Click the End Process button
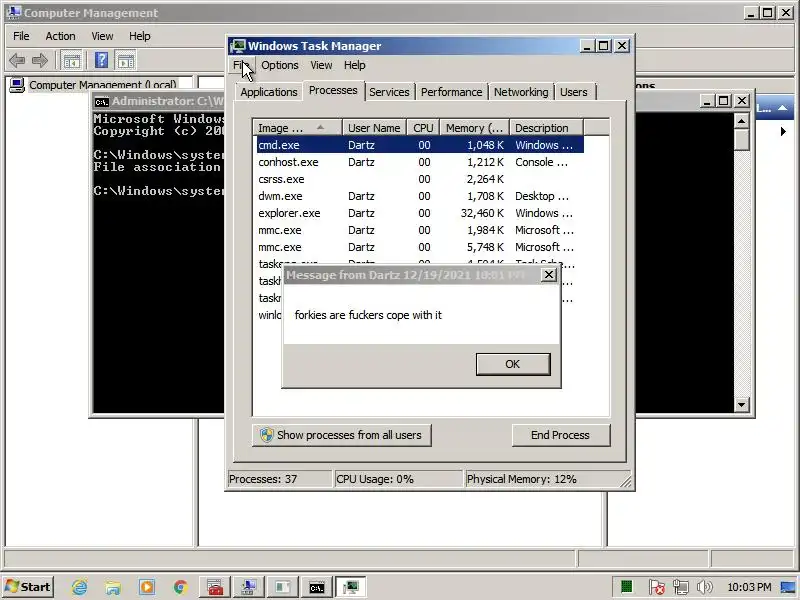 click(561, 435)
